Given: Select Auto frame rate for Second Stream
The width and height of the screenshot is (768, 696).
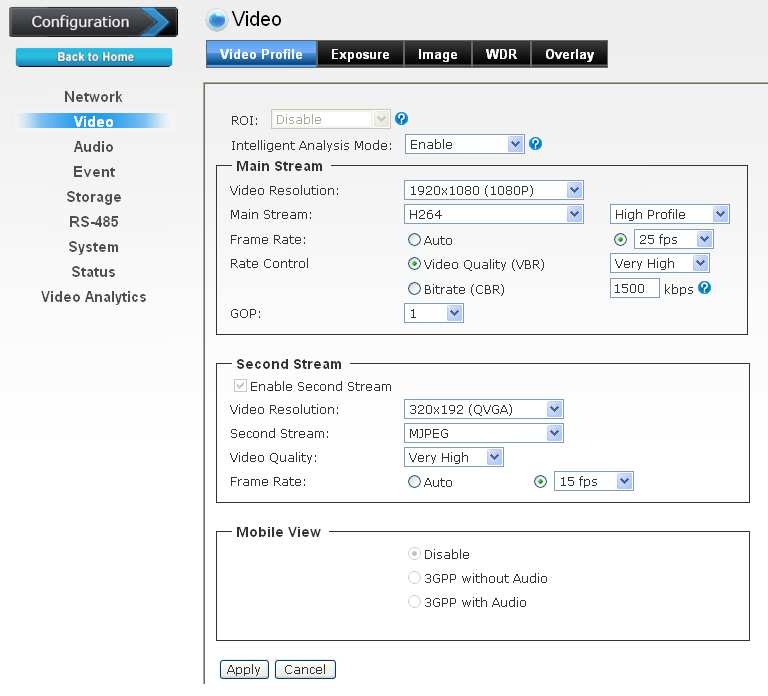Looking at the screenshot, I should pos(414,481).
